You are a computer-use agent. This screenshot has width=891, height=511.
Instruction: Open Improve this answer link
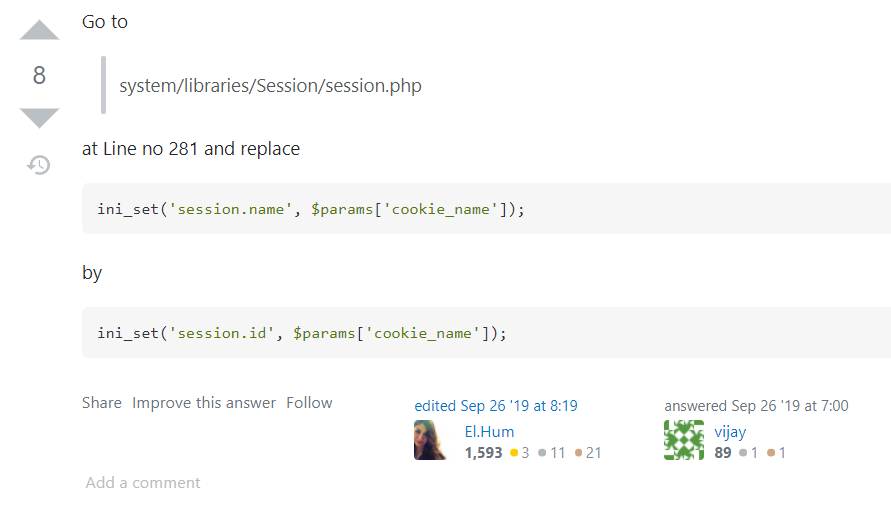tap(204, 403)
